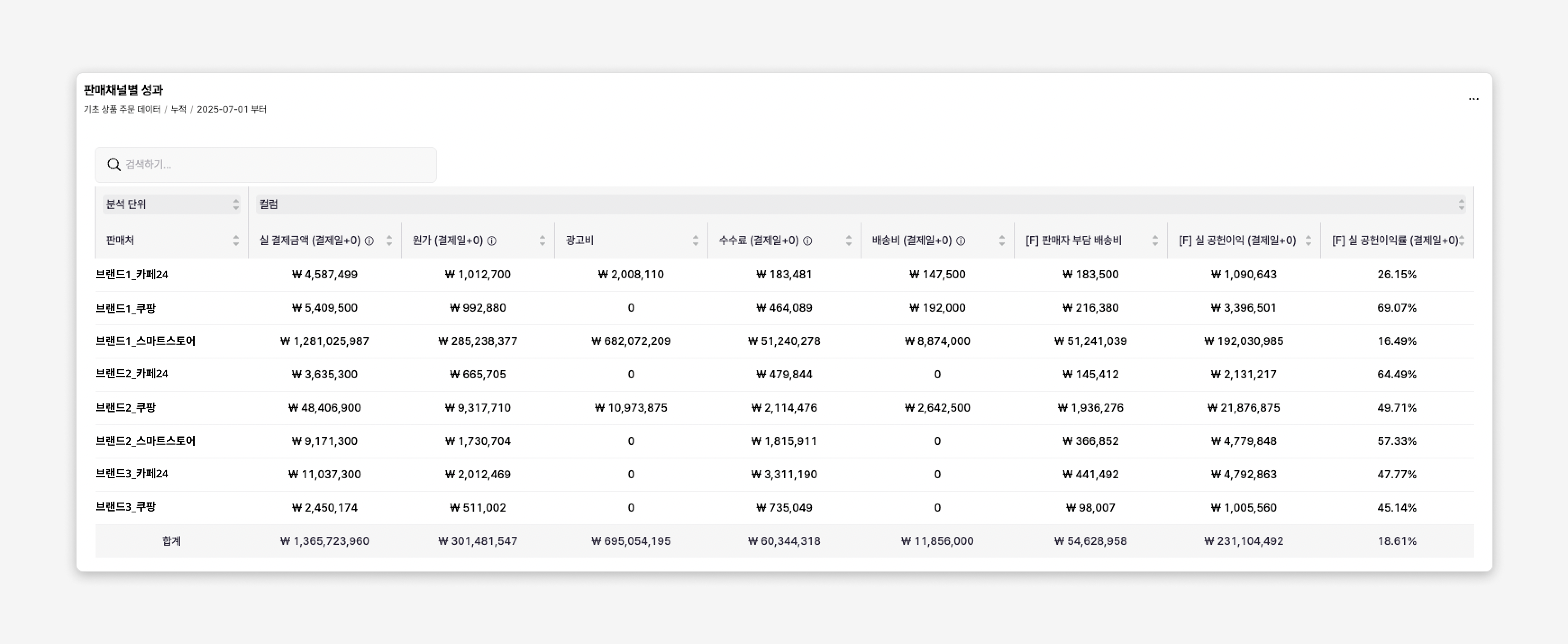
Task: Open the overflow (⋯) options menu
Action: pyautogui.click(x=1474, y=99)
